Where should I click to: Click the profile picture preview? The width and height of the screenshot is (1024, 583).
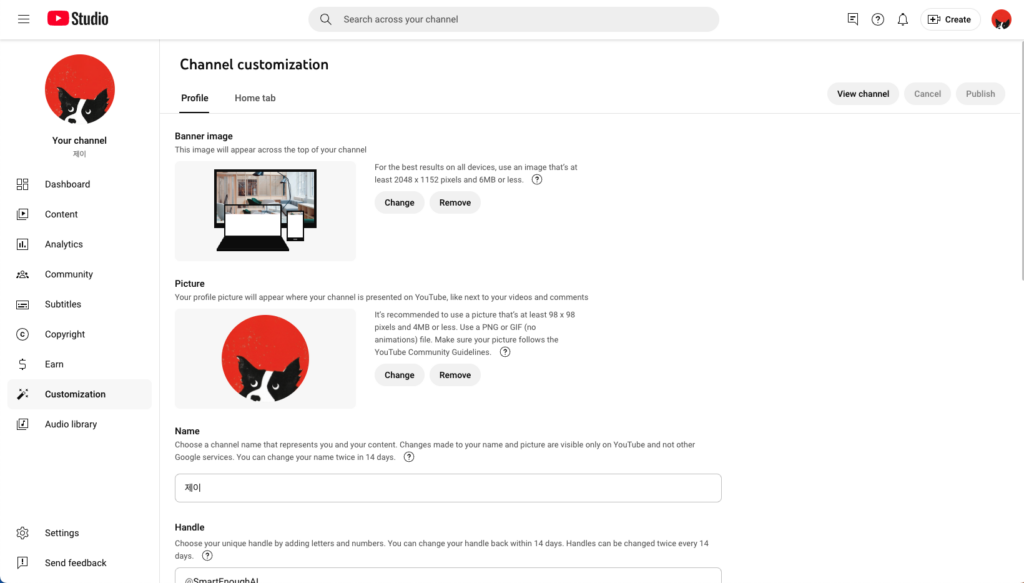[265, 358]
